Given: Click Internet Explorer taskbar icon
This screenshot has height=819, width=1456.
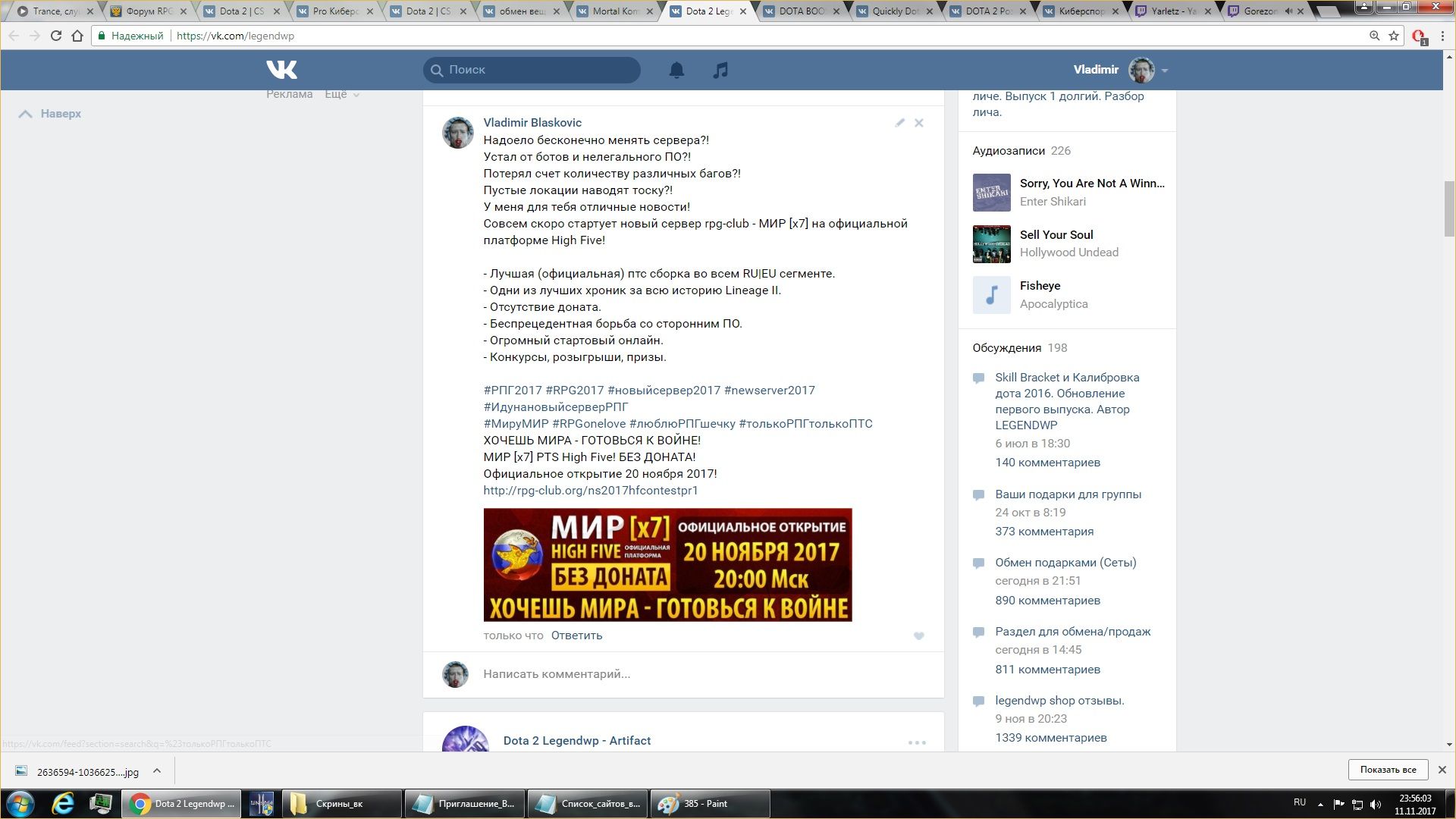Looking at the screenshot, I should pos(63,804).
